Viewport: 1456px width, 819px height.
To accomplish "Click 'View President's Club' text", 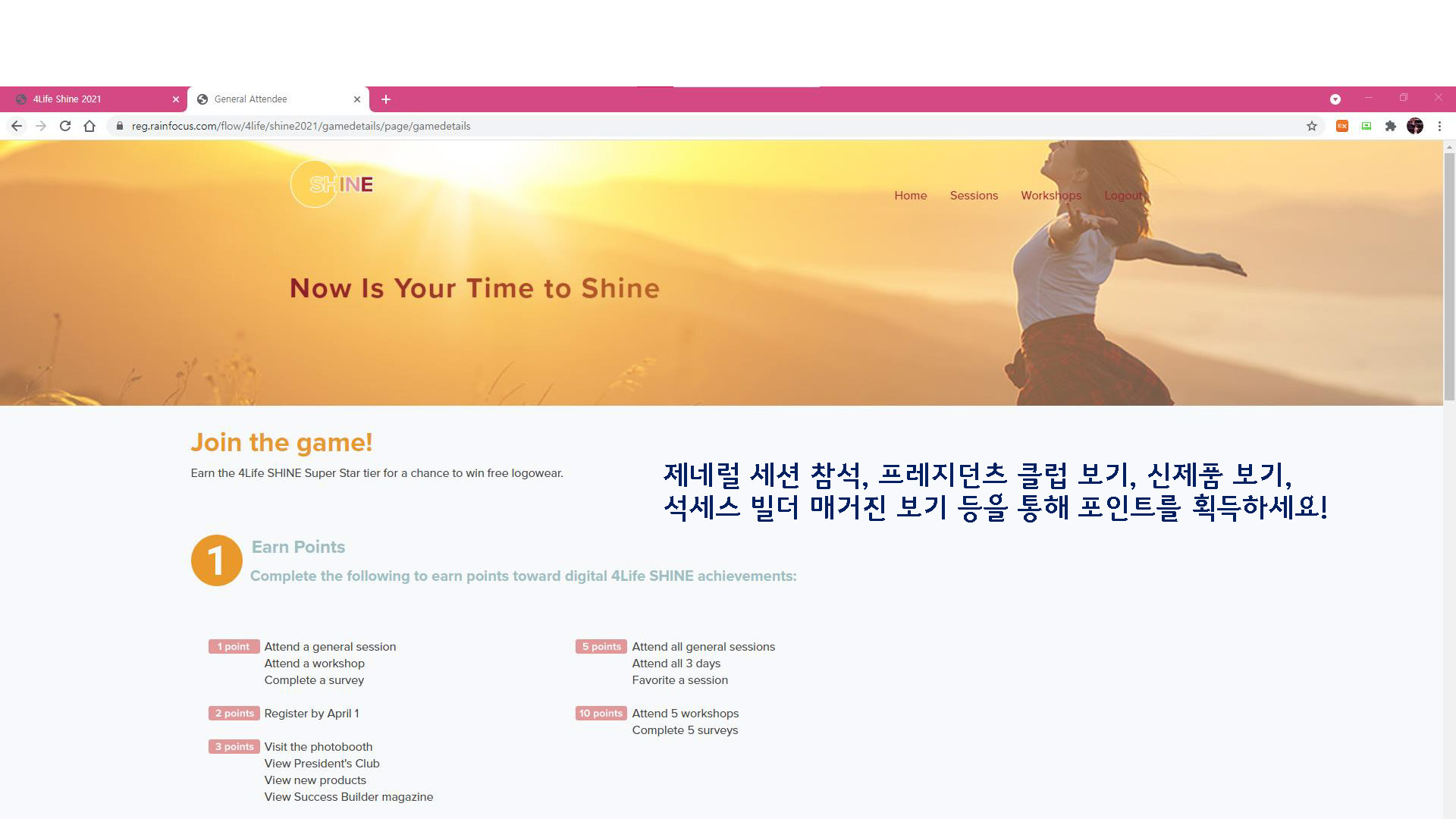I will (322, 764).
